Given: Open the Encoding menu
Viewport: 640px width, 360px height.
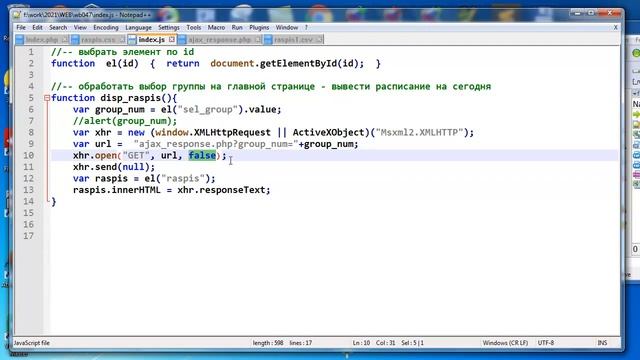Looking at the screenshot, I should click(x=106, y=27).
